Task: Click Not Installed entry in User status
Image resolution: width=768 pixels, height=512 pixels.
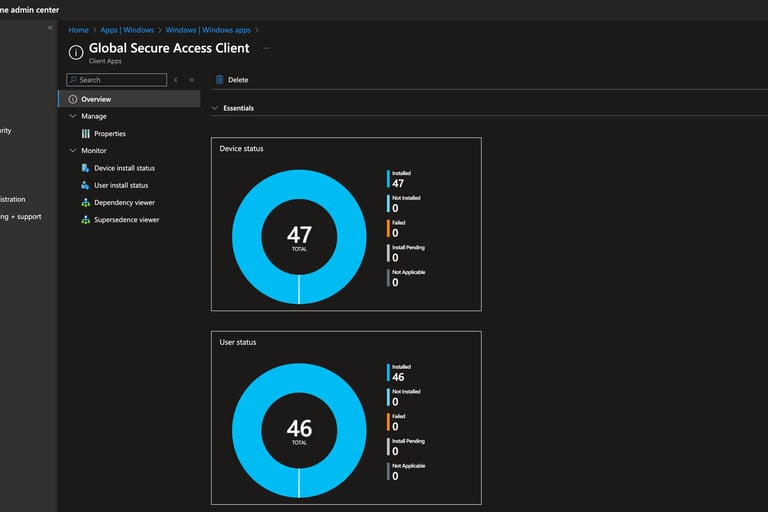Action: point(405,397)
